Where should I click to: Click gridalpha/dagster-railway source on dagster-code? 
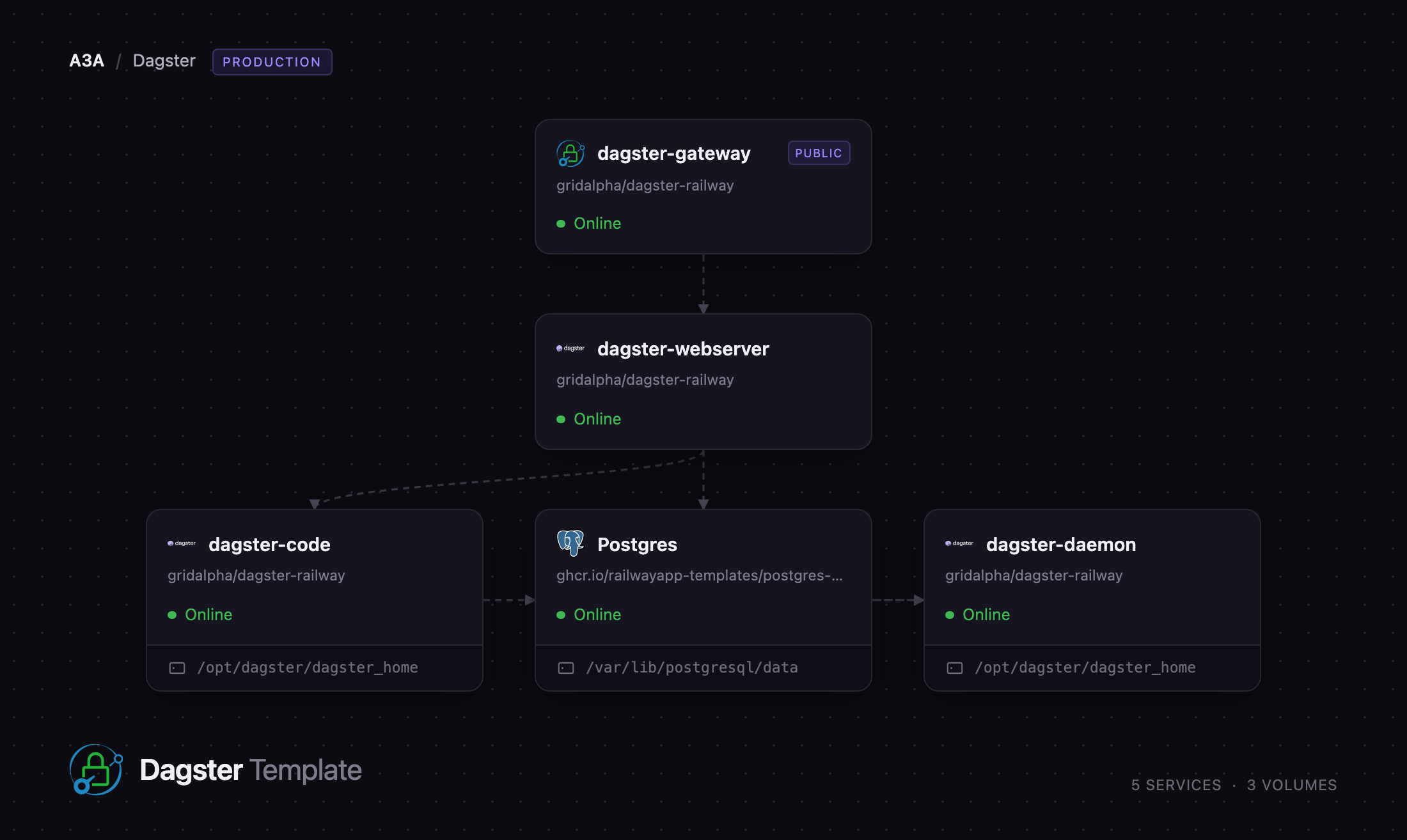tap(256, 575)
